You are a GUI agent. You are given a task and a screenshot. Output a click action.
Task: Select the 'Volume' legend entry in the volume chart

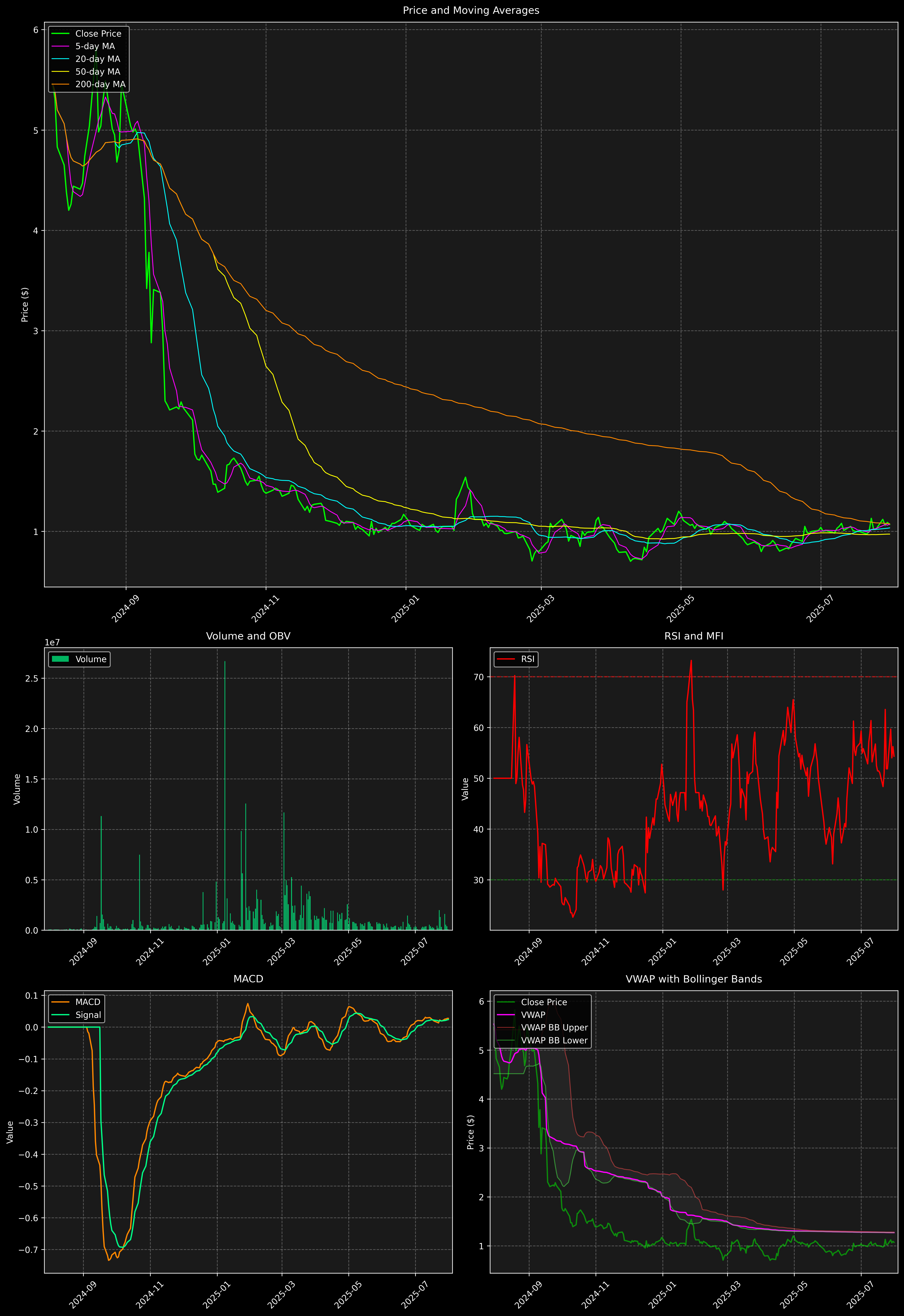pos(79,659)
